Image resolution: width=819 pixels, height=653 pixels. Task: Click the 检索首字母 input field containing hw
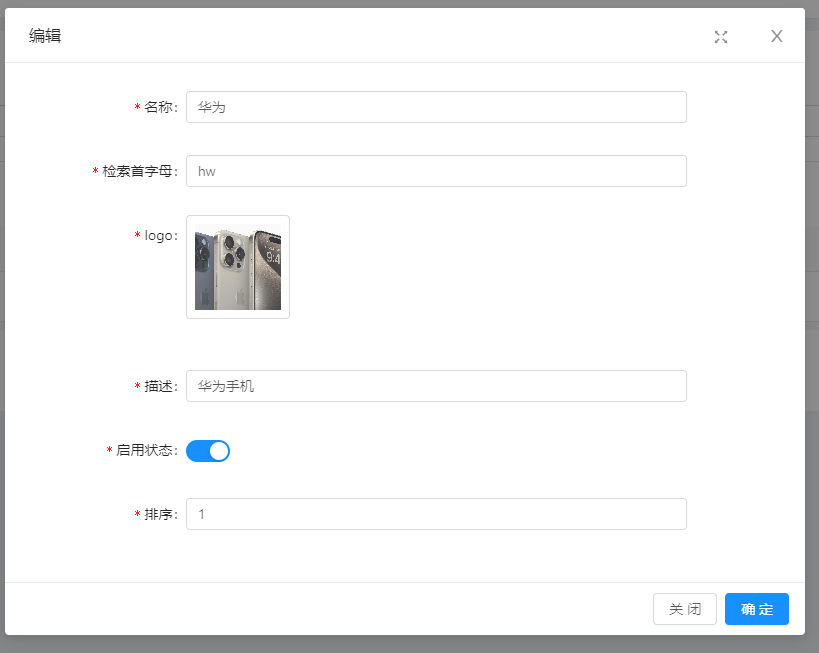pos(436,171)
